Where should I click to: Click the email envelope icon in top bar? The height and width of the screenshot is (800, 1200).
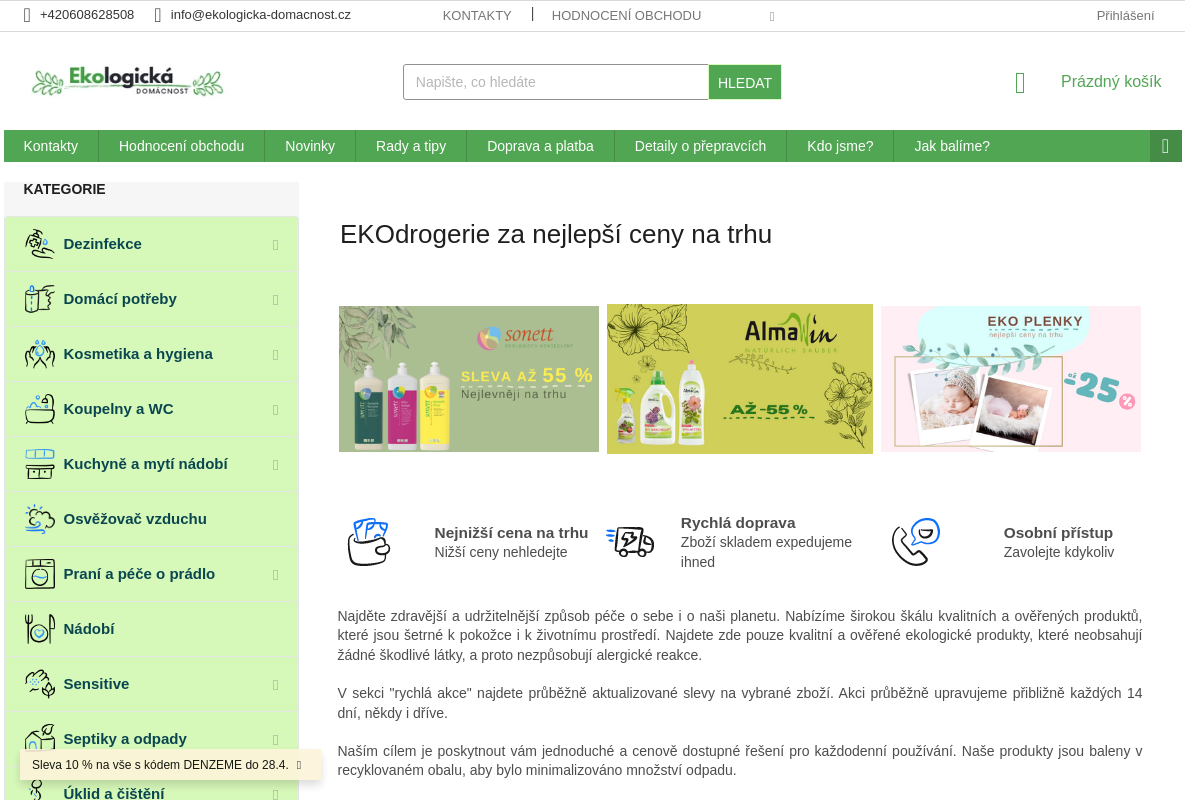click(x=158, y=15)
